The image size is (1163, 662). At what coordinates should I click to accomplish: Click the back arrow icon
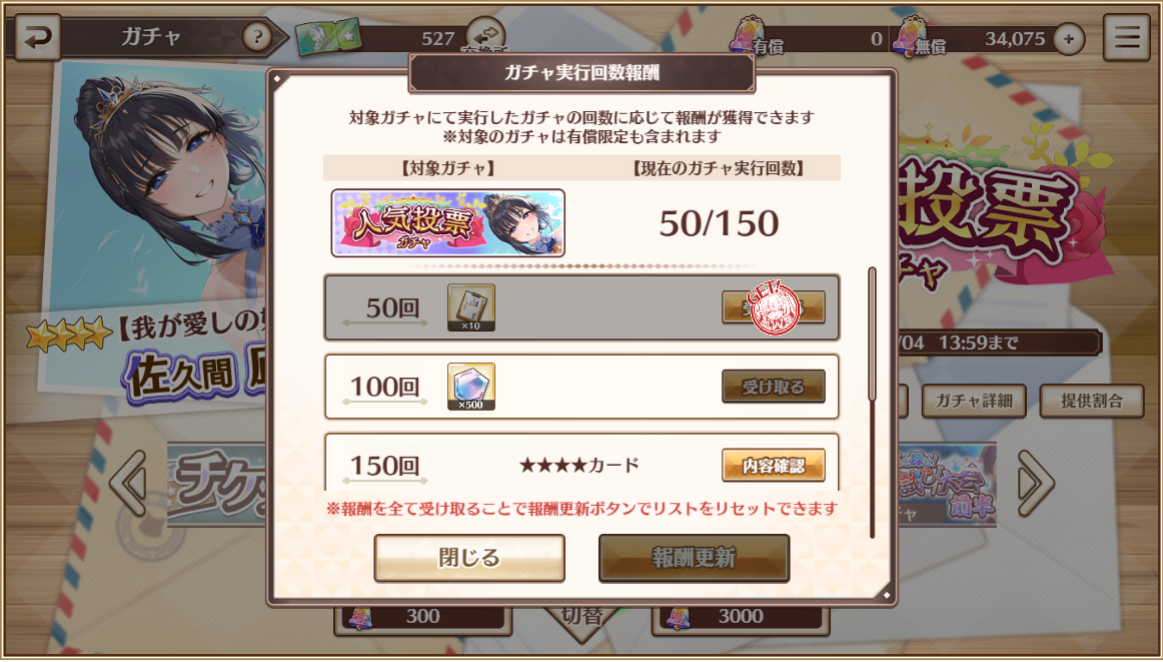click(x=37, y=37)
